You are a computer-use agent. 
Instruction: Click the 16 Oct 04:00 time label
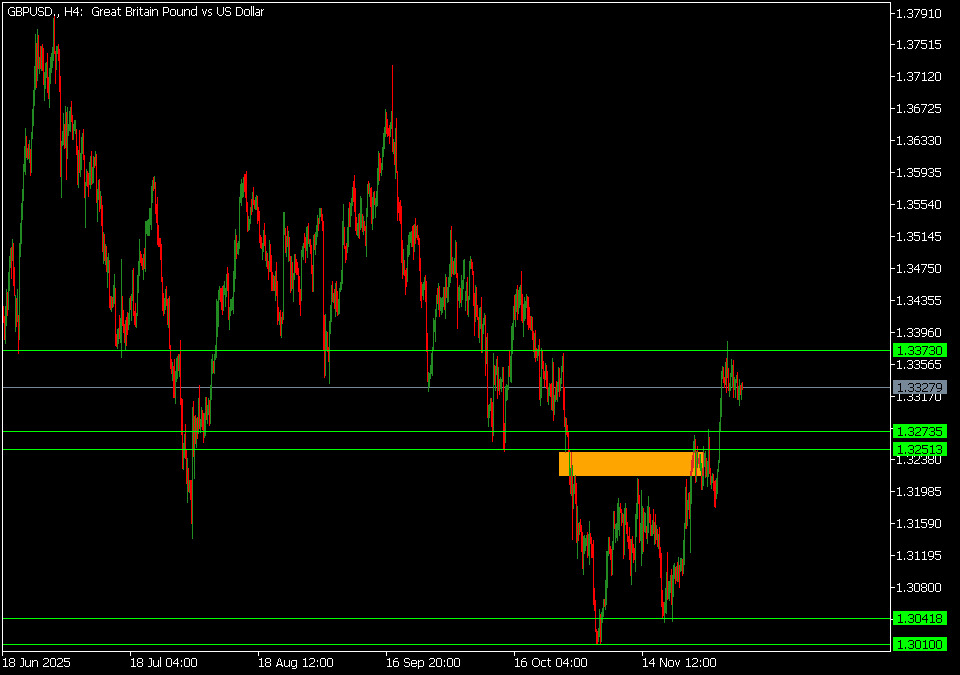pos(550,662)
